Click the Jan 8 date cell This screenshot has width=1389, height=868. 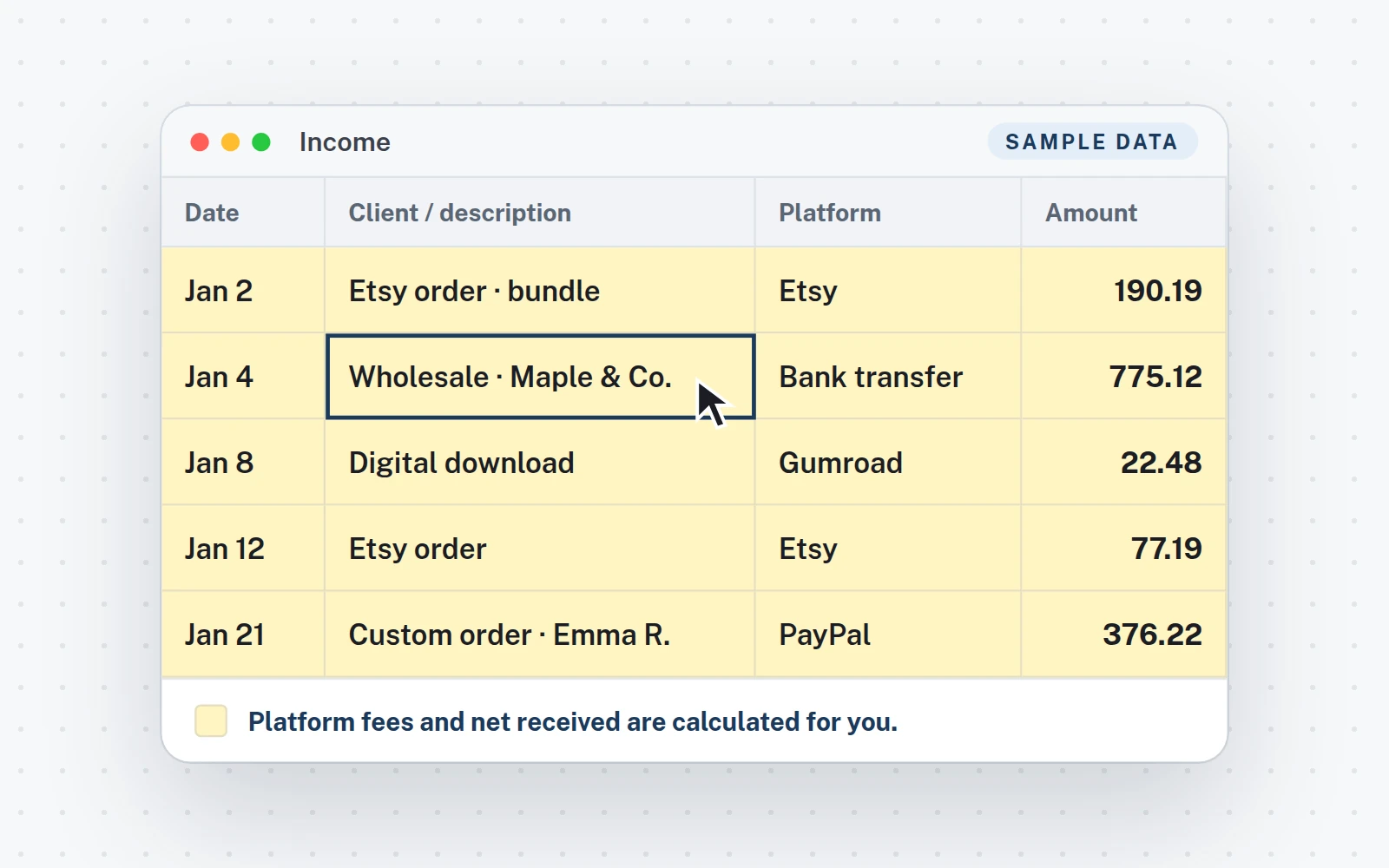pyautogui.click(x=243, y=463)
